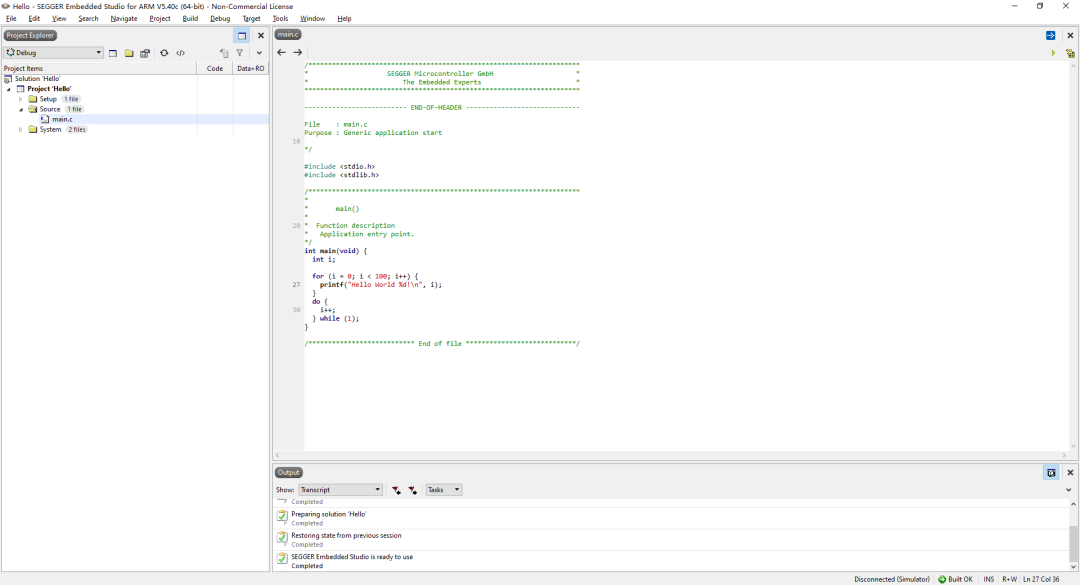
Task: Click the circular refresh arrows icon in Project Explorer
Action: tap(164, 53)
